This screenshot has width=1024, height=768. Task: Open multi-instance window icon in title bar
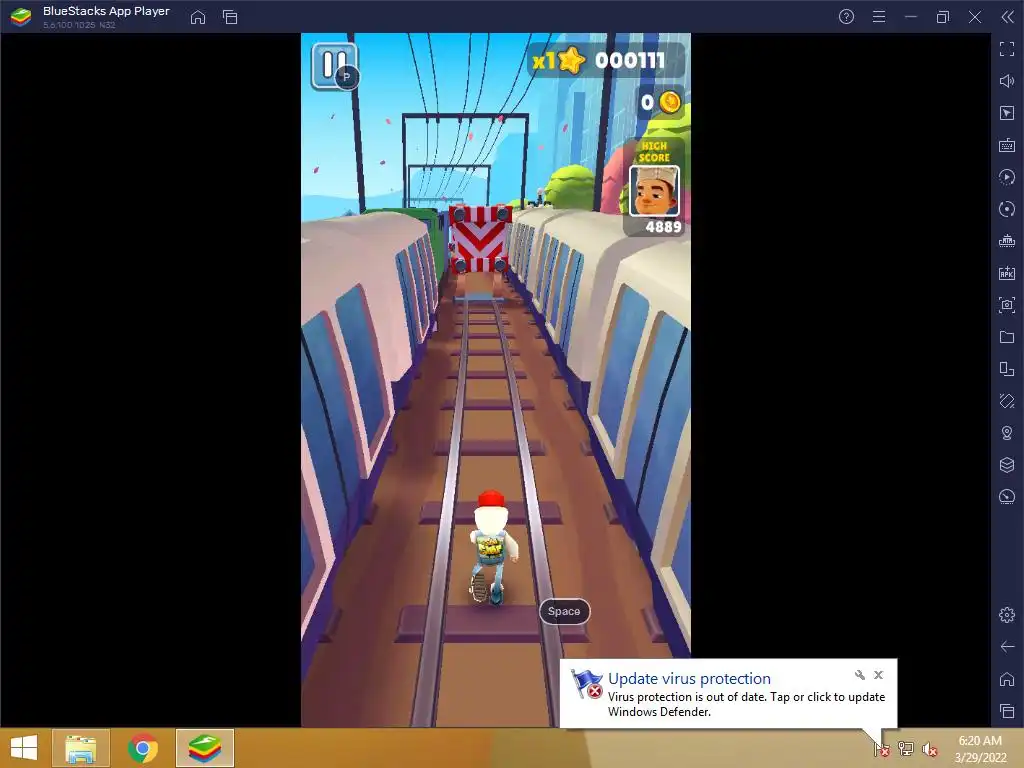(230, 17)
